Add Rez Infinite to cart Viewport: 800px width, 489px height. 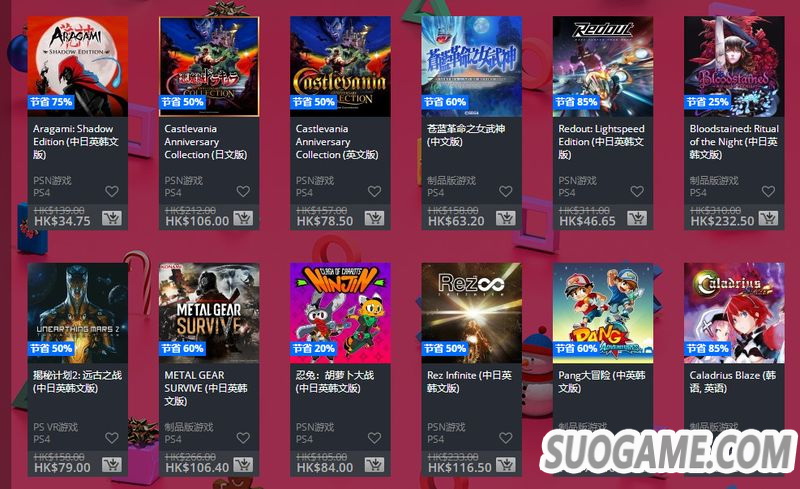coord(506,464)
